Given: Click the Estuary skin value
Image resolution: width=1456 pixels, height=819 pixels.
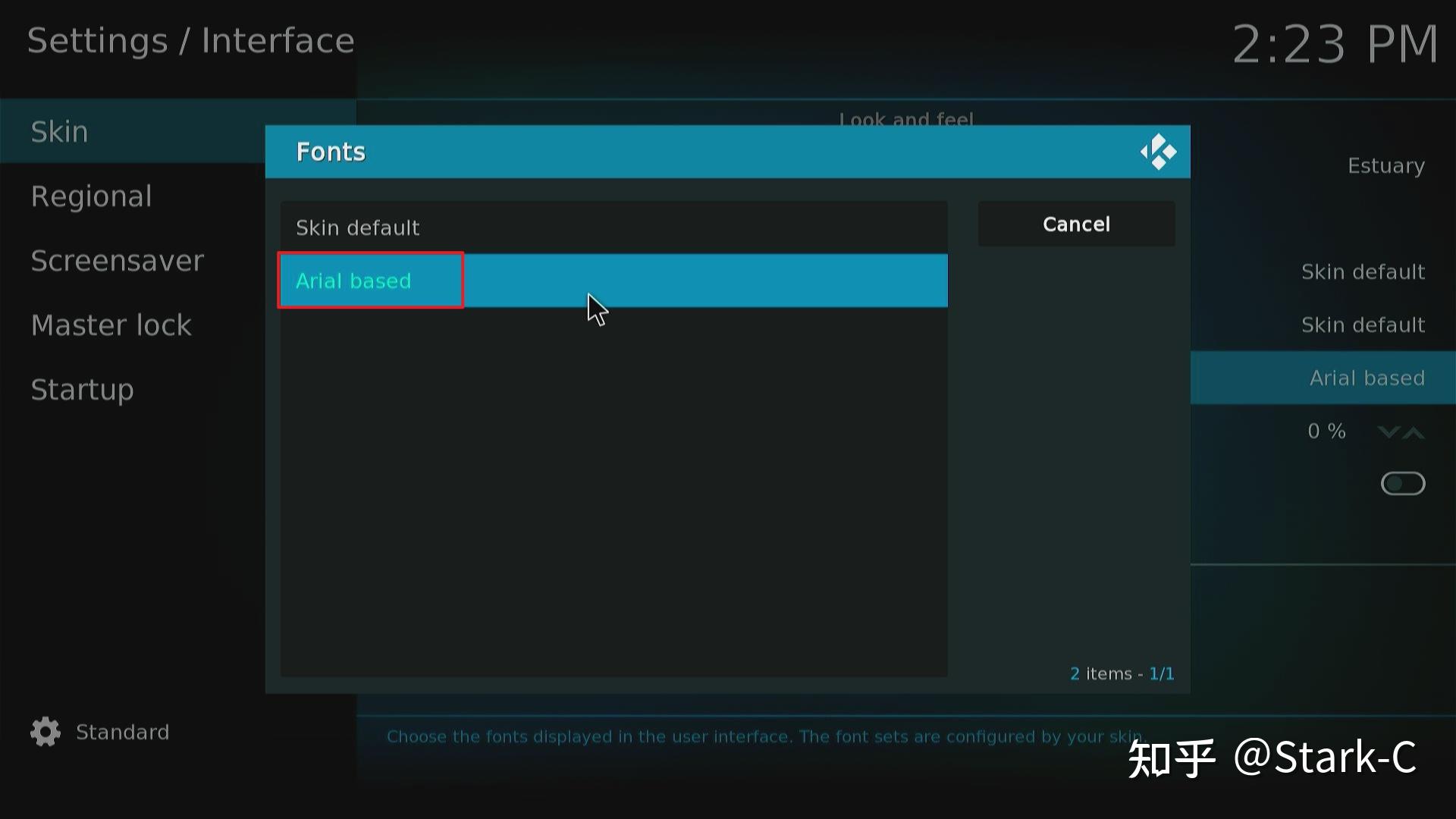Looking at the screenshot, I should tap(1385, 166).
